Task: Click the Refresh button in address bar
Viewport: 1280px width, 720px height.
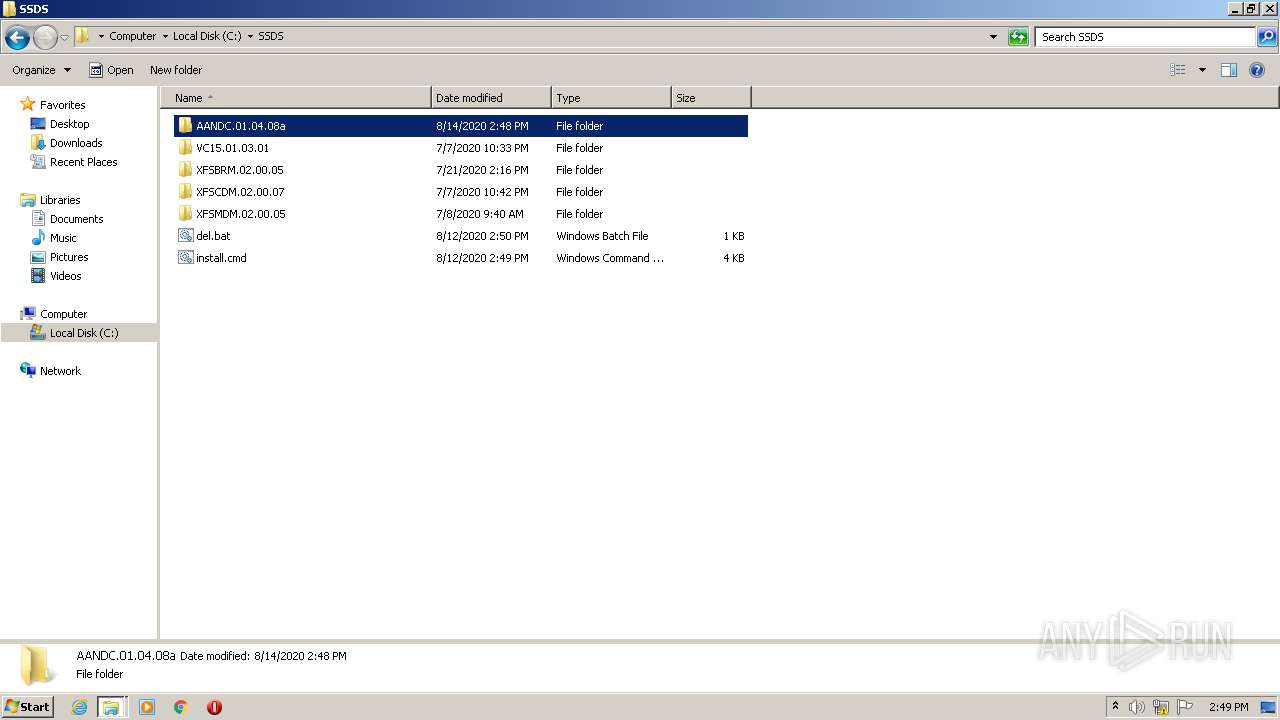Action: (1018, 37)
